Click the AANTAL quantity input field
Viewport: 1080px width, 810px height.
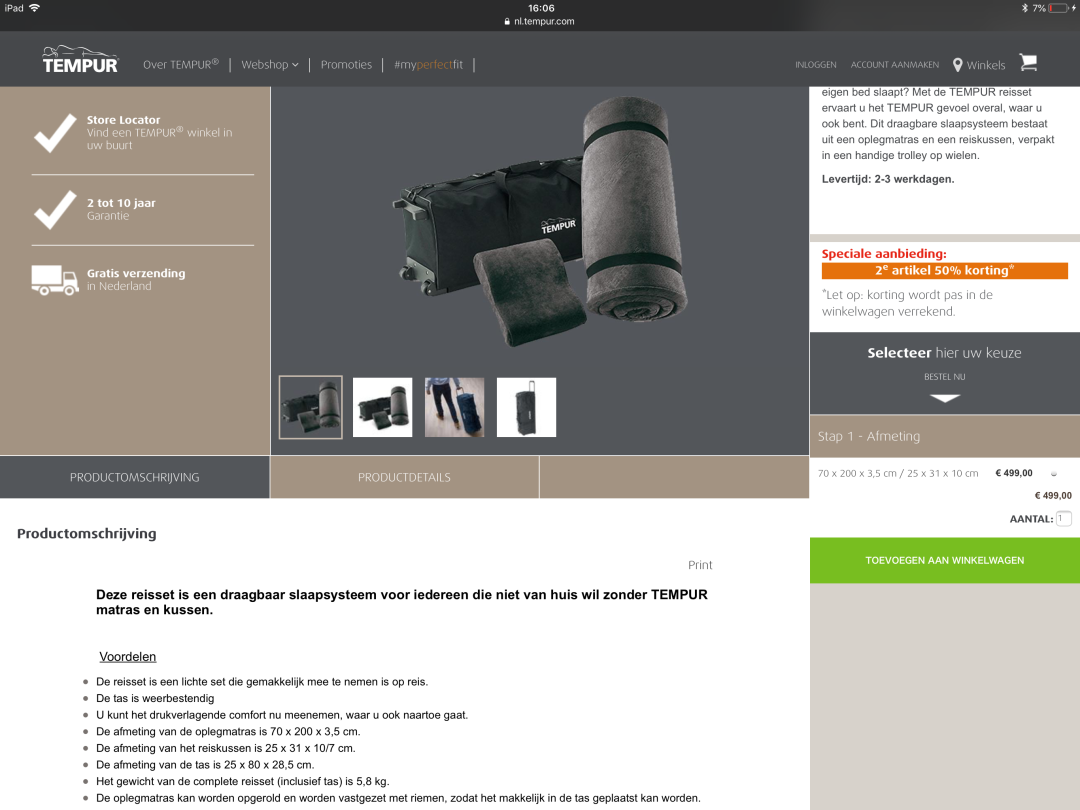pyautogui.click(x=1064, y=519)
